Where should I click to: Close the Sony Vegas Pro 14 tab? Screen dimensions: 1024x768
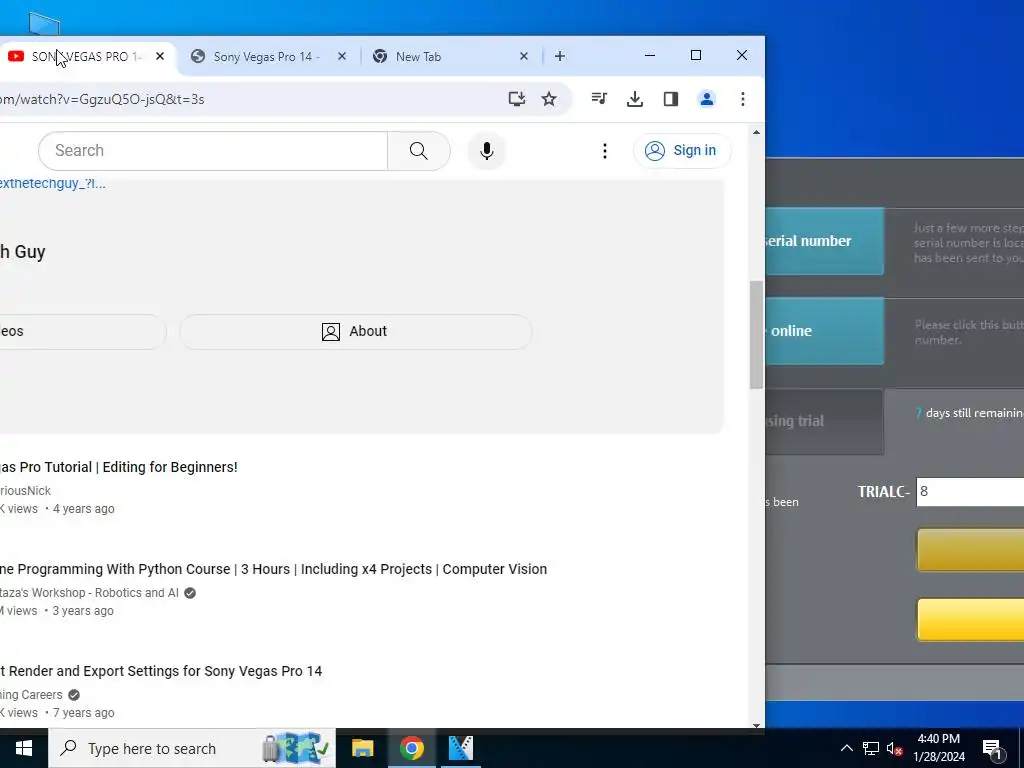(342, 57)
